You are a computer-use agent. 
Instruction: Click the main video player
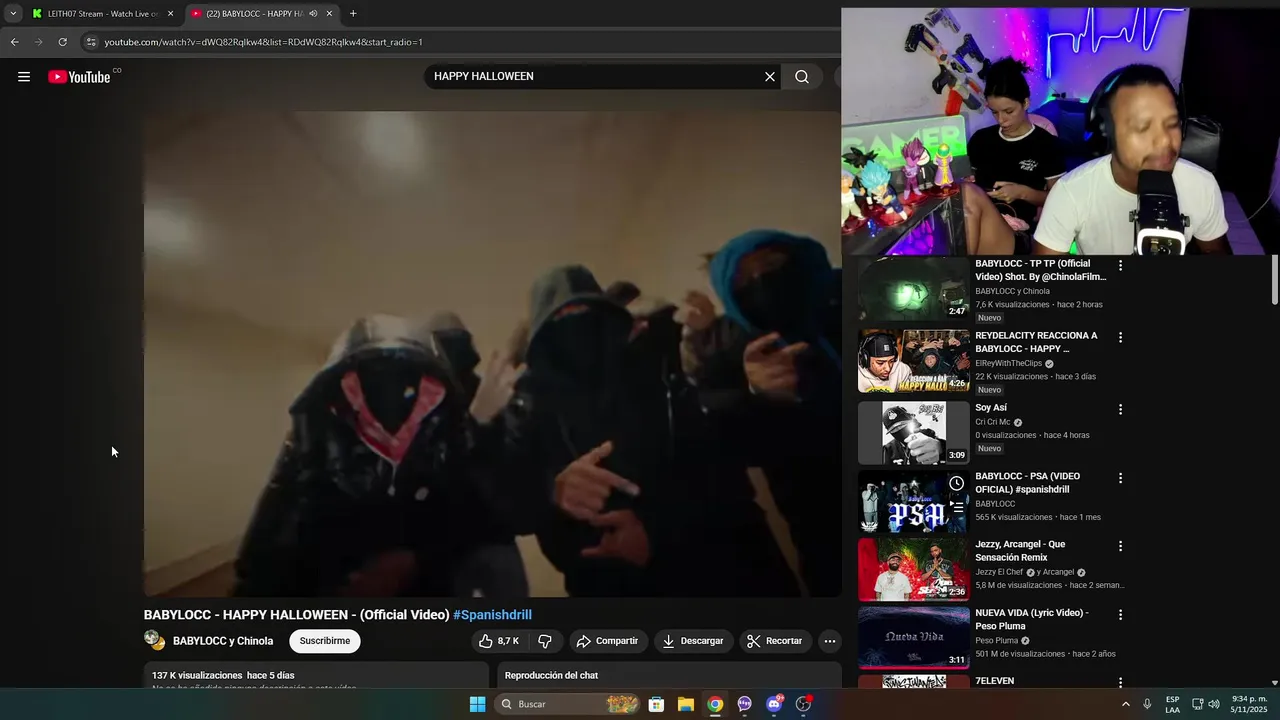(x=492, y=354)
